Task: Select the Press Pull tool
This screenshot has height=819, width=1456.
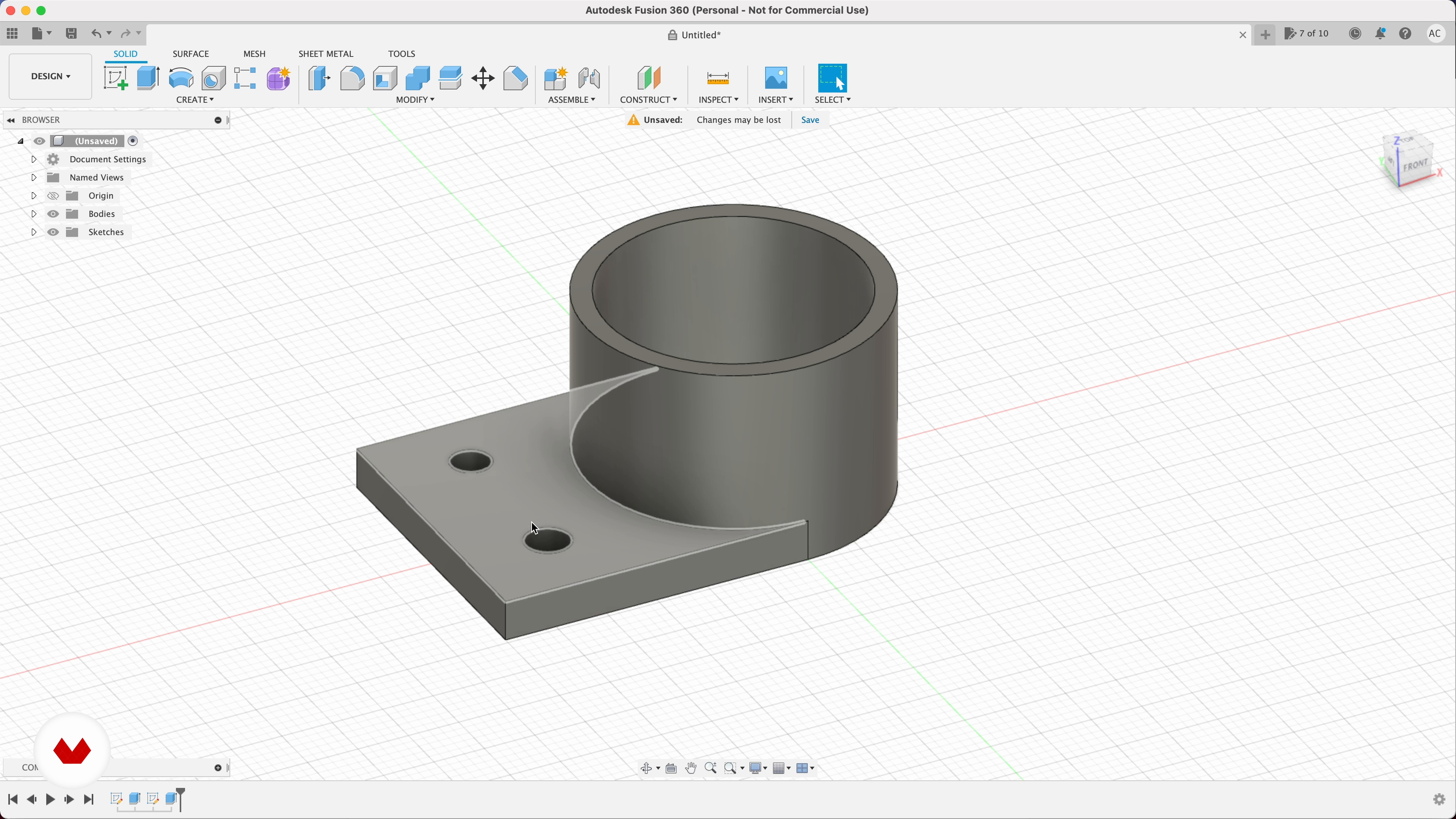Action: [x=319, y=78]
